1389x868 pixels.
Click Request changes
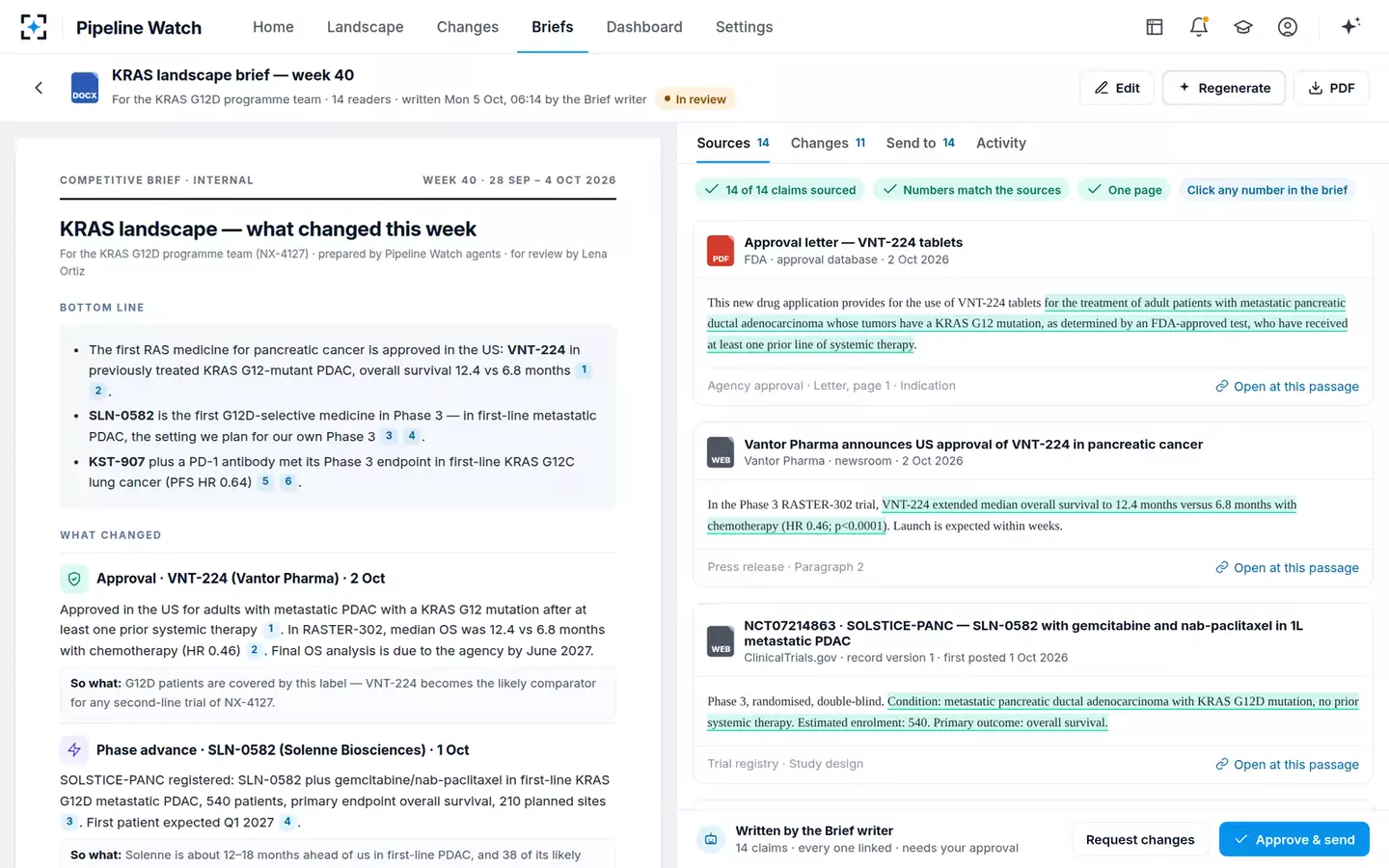click(1140, 839)
